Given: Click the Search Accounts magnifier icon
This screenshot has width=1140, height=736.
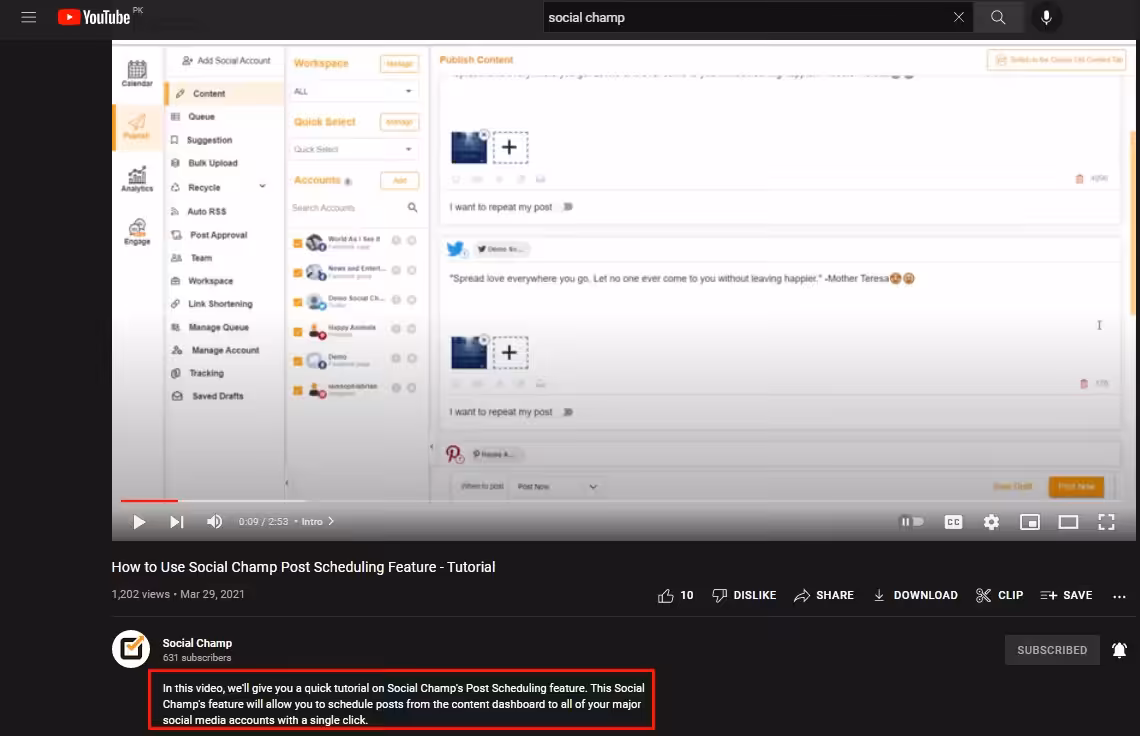Looking at the screenshot, I should click(x=412, y=208).
